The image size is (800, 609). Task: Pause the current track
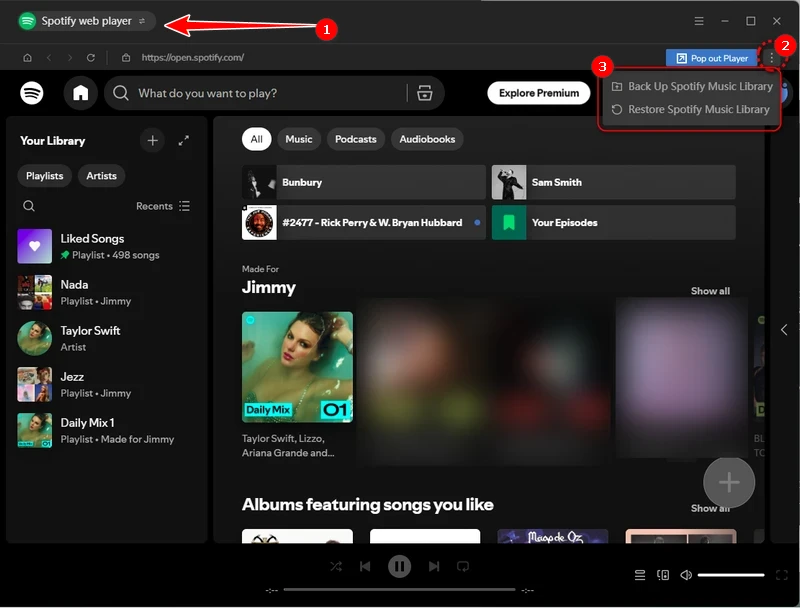(399, 566)
